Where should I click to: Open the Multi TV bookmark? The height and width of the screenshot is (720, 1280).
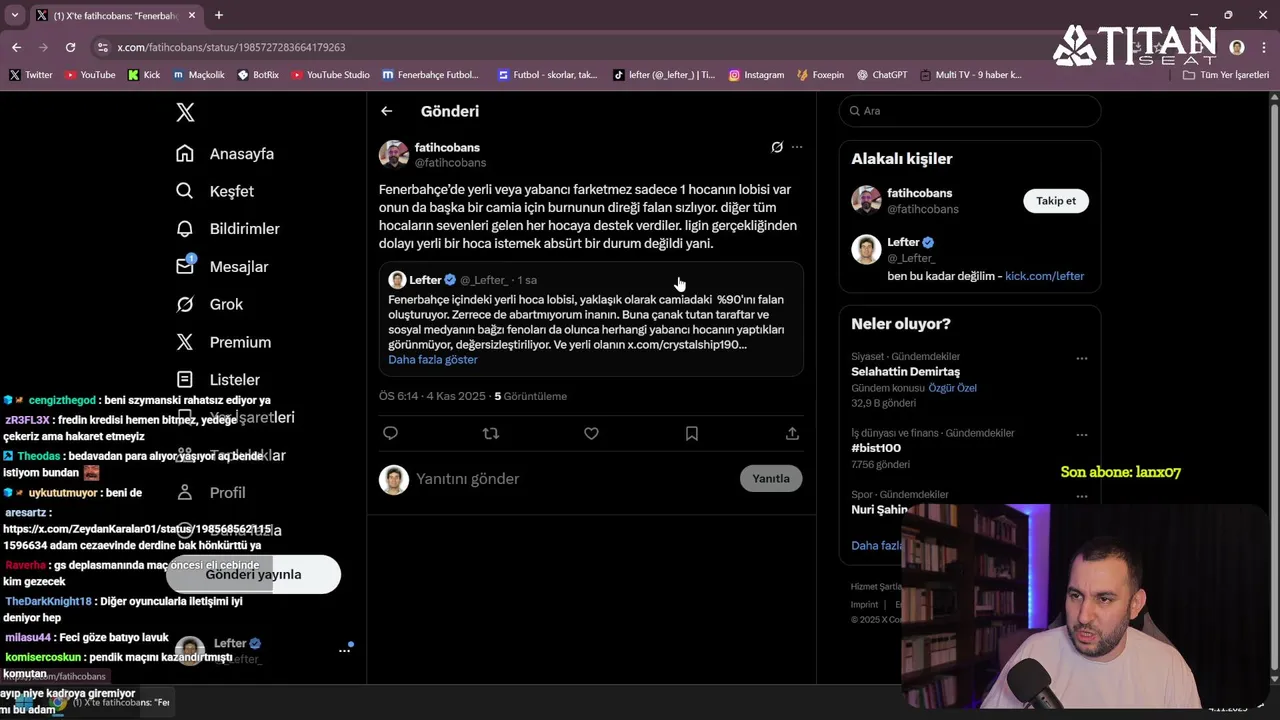tap(971, 75)
